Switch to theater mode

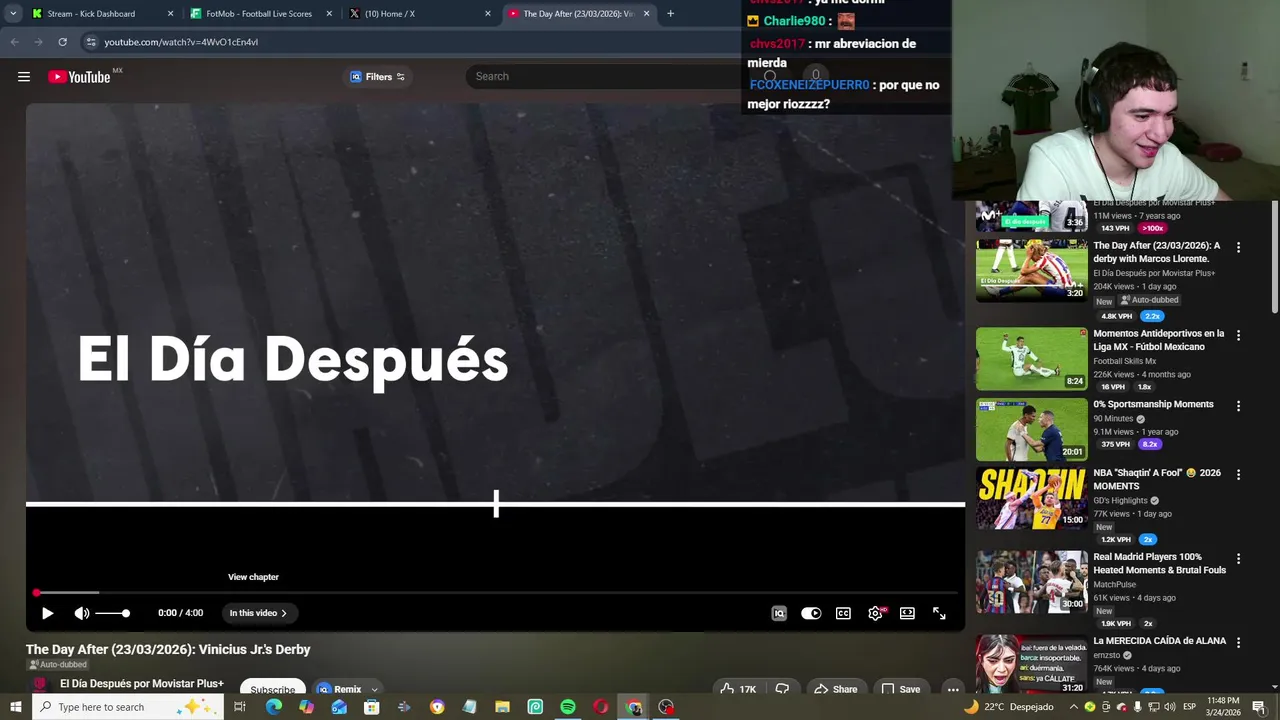907,613
